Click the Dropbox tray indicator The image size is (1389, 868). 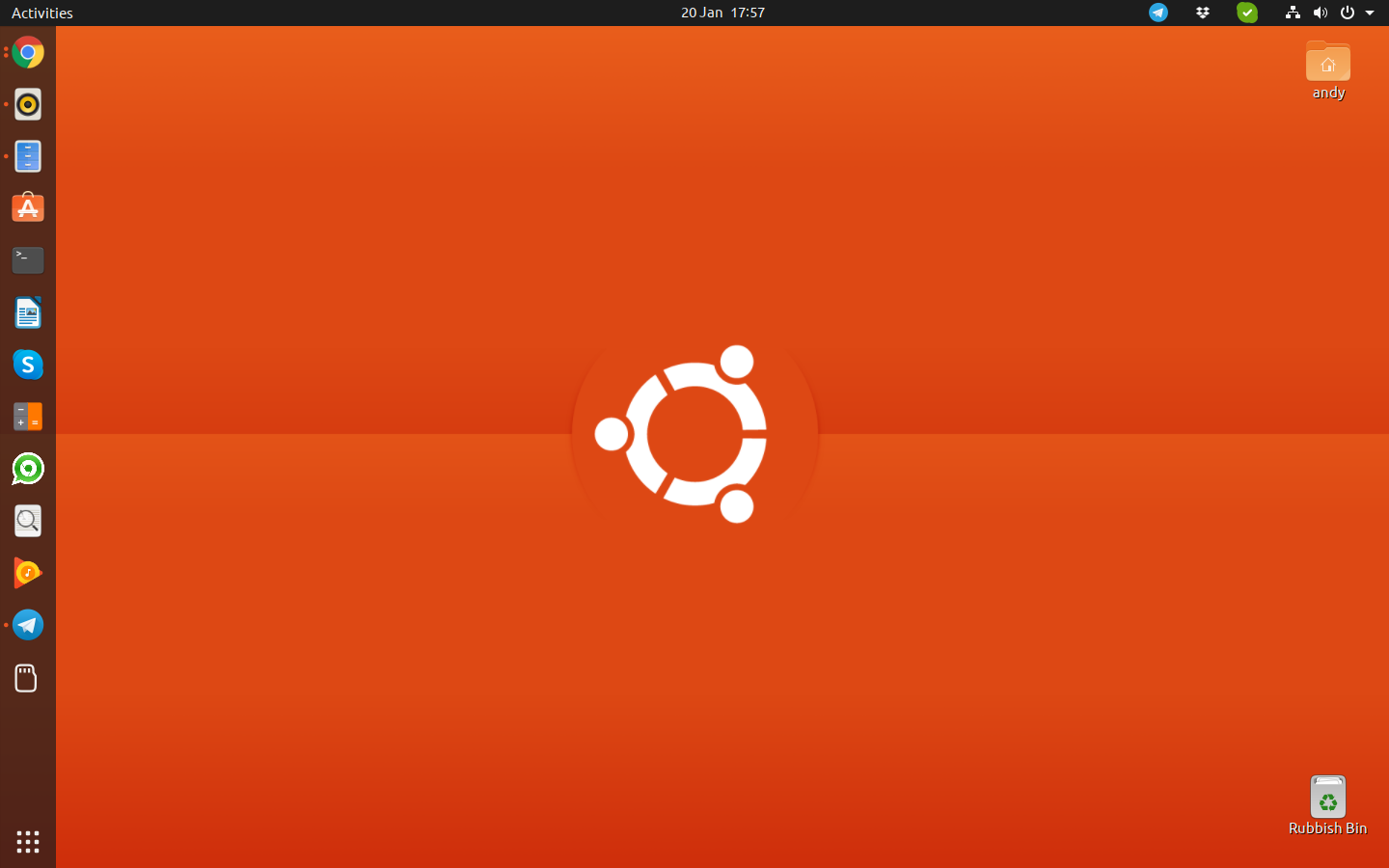[x=1203, y=13]
